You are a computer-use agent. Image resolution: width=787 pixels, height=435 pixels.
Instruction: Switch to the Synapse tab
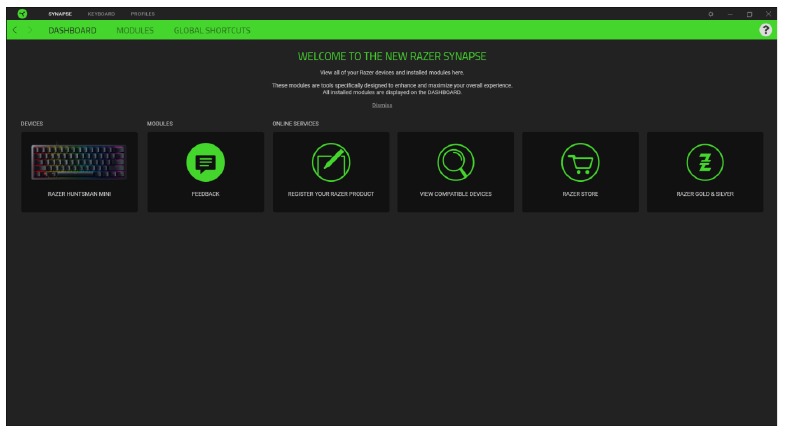60,14
